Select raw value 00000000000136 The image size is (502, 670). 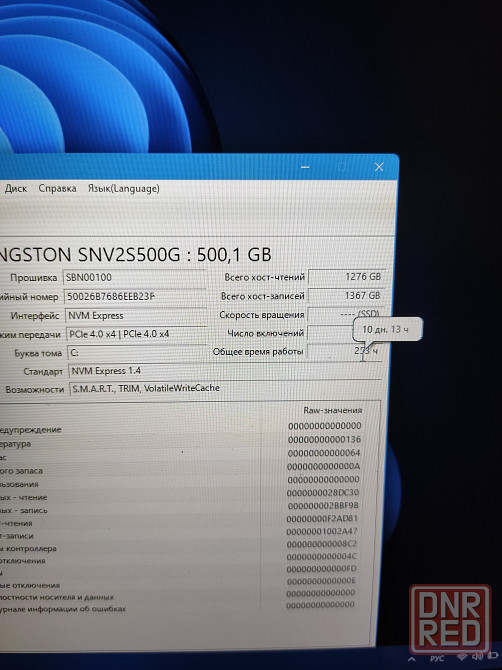tap(324, 439)
